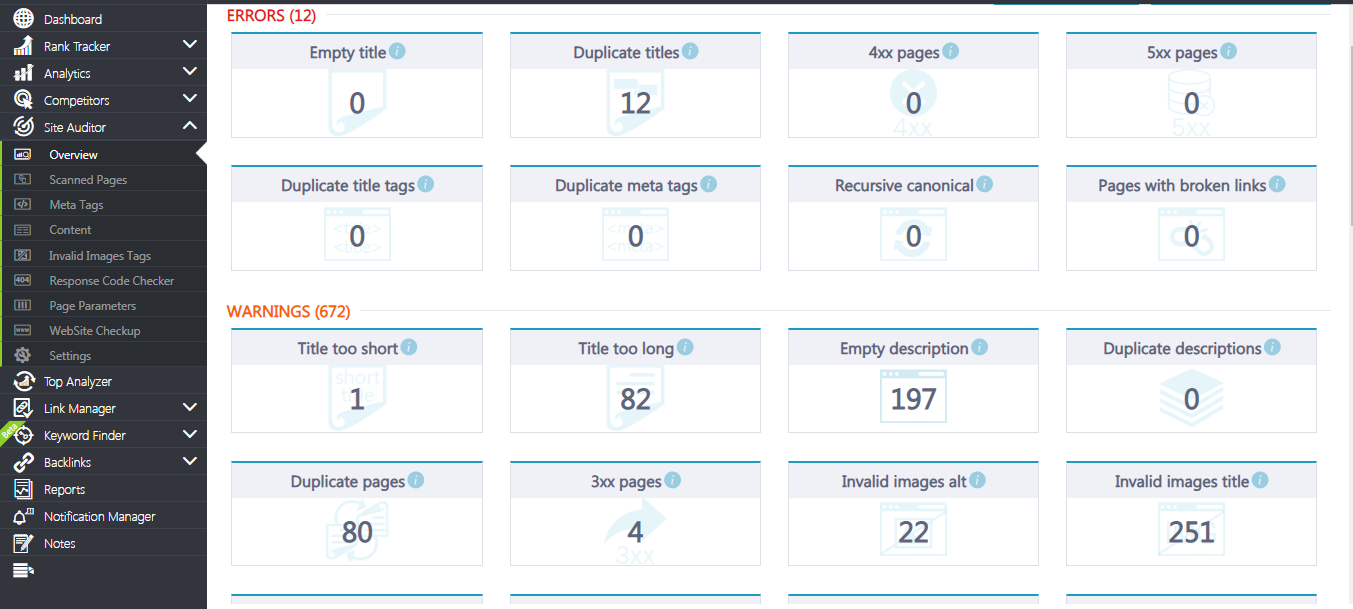The image size is (1353, 609).
Task: Open Invalid images alt card showing 22
Action: pos(914,514)
